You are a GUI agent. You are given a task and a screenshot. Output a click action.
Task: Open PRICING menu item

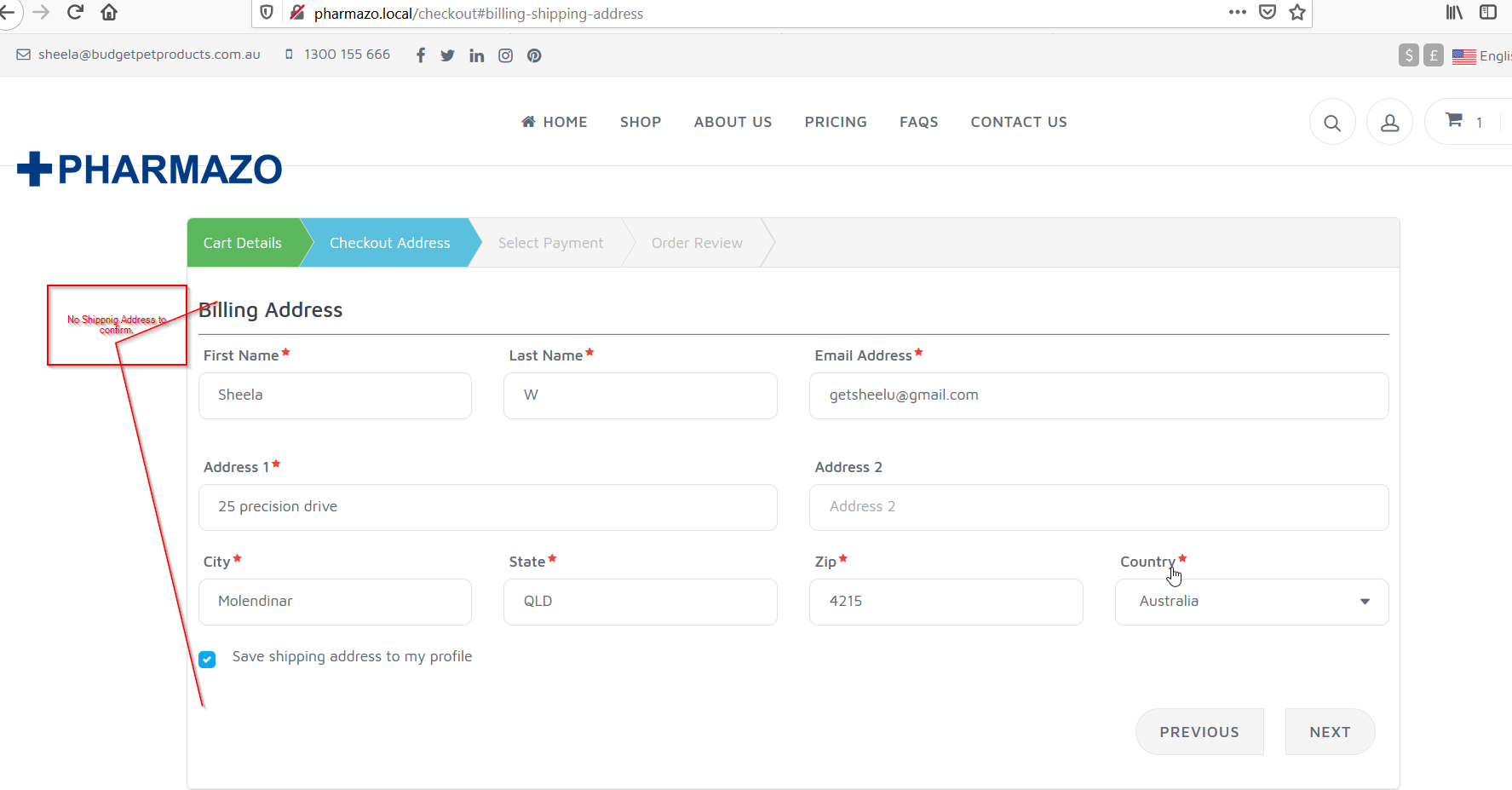(836, 122)
